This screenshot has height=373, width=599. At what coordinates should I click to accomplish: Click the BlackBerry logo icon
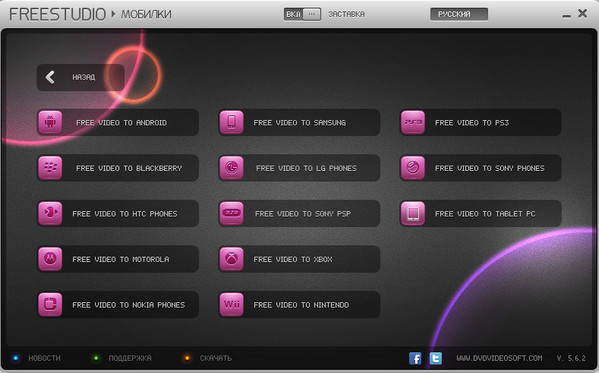tap(50, 168)
